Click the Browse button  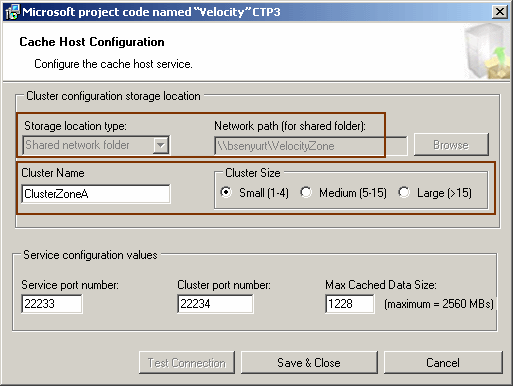pos(451,145)
